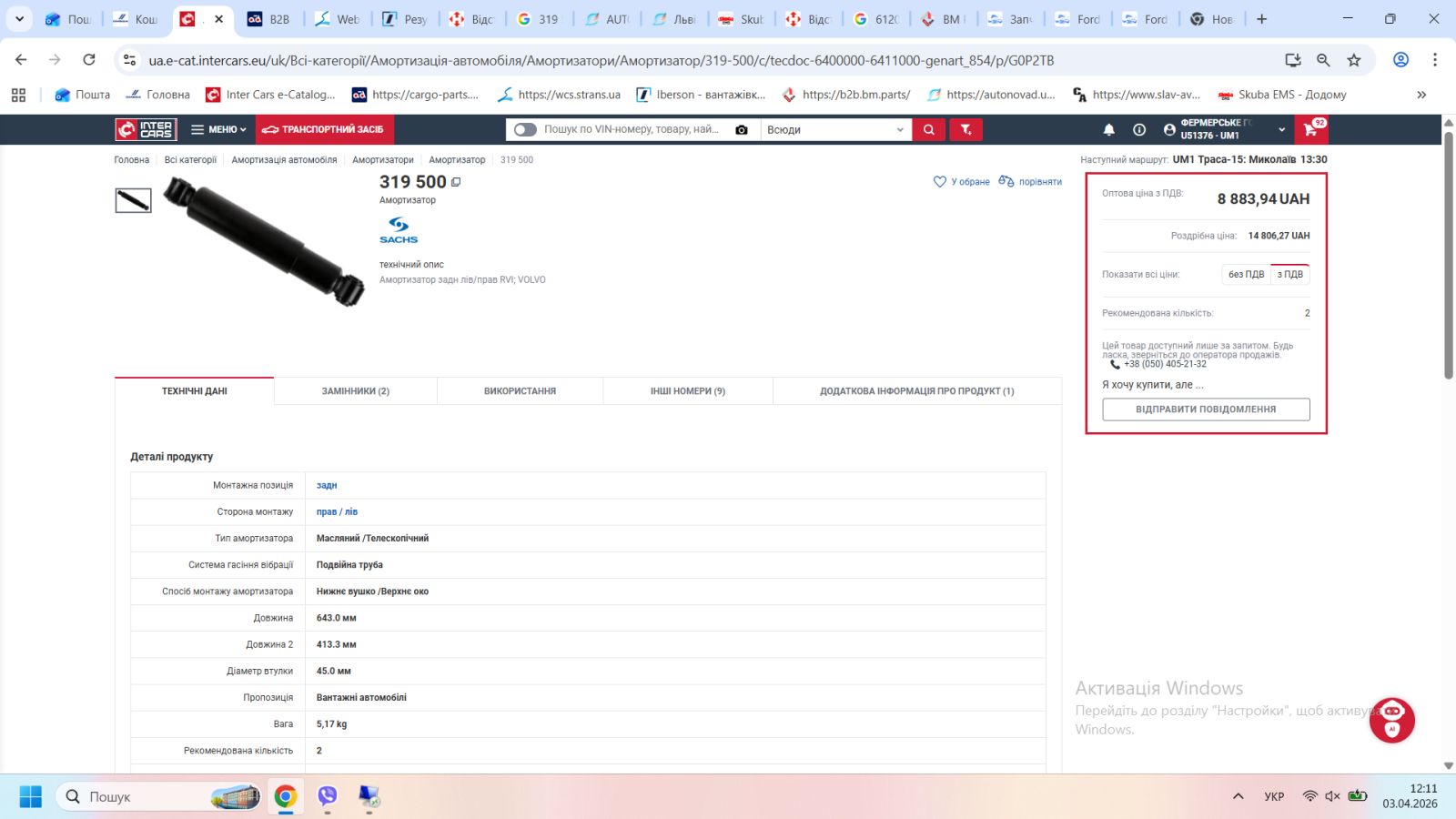Switch to the ЗАМІННИКИ (2) tab
1456x819 pixels.
[x=355, y=391]
